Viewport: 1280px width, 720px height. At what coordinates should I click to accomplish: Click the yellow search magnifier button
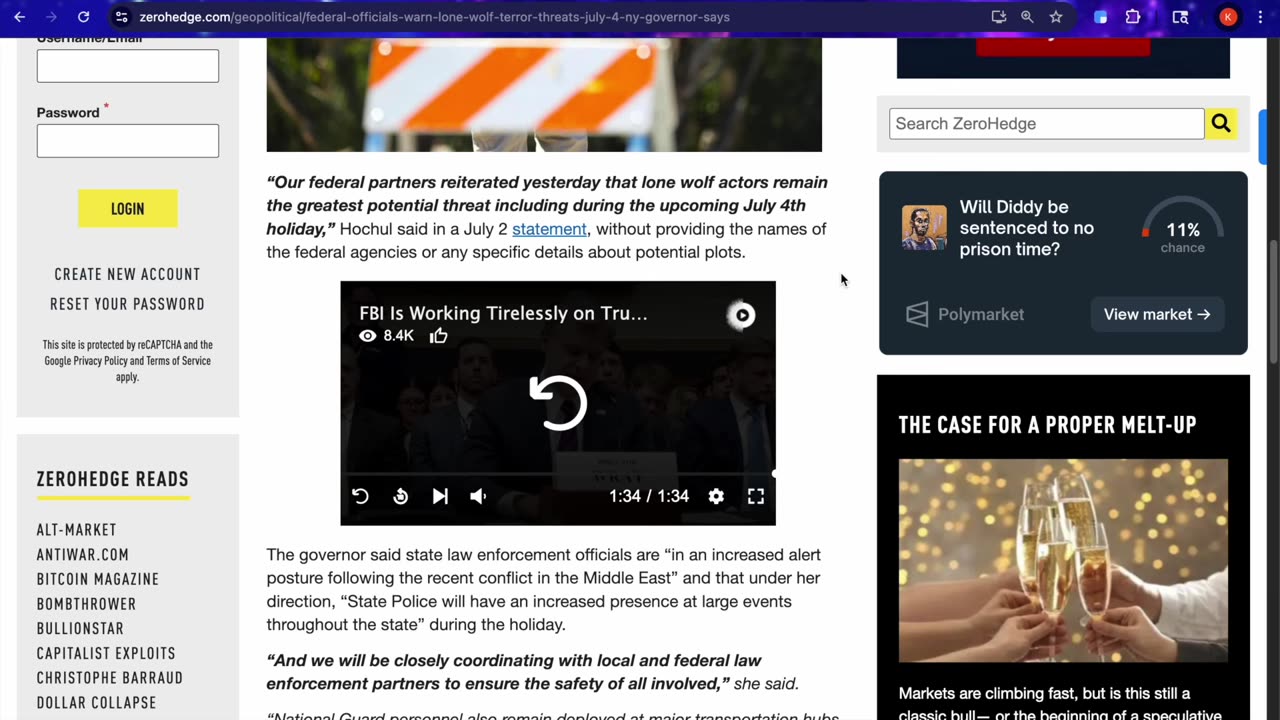[x=1221, y=124]
